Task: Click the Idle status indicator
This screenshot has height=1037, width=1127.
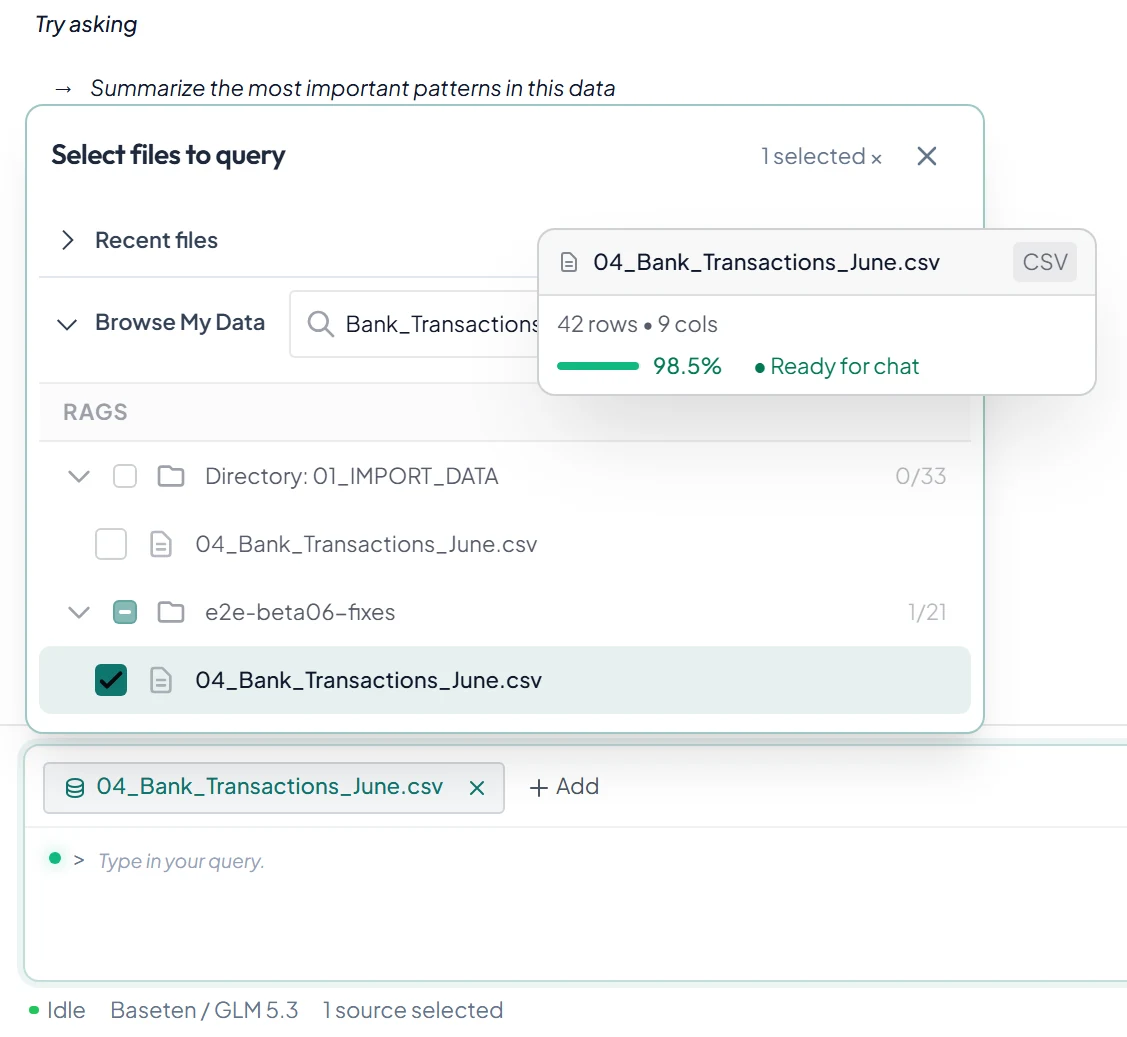Action: click(57, 1010)
